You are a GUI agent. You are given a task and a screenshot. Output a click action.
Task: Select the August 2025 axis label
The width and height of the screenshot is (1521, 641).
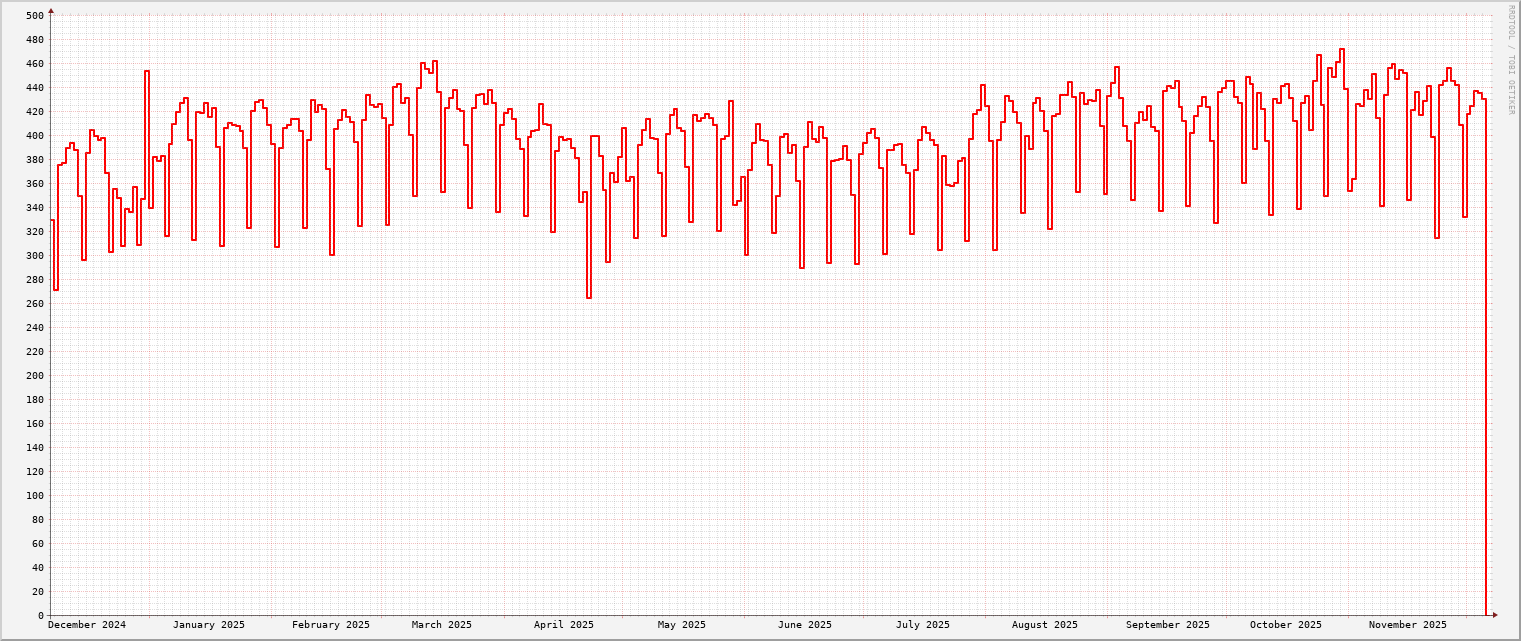(1044, 624)
